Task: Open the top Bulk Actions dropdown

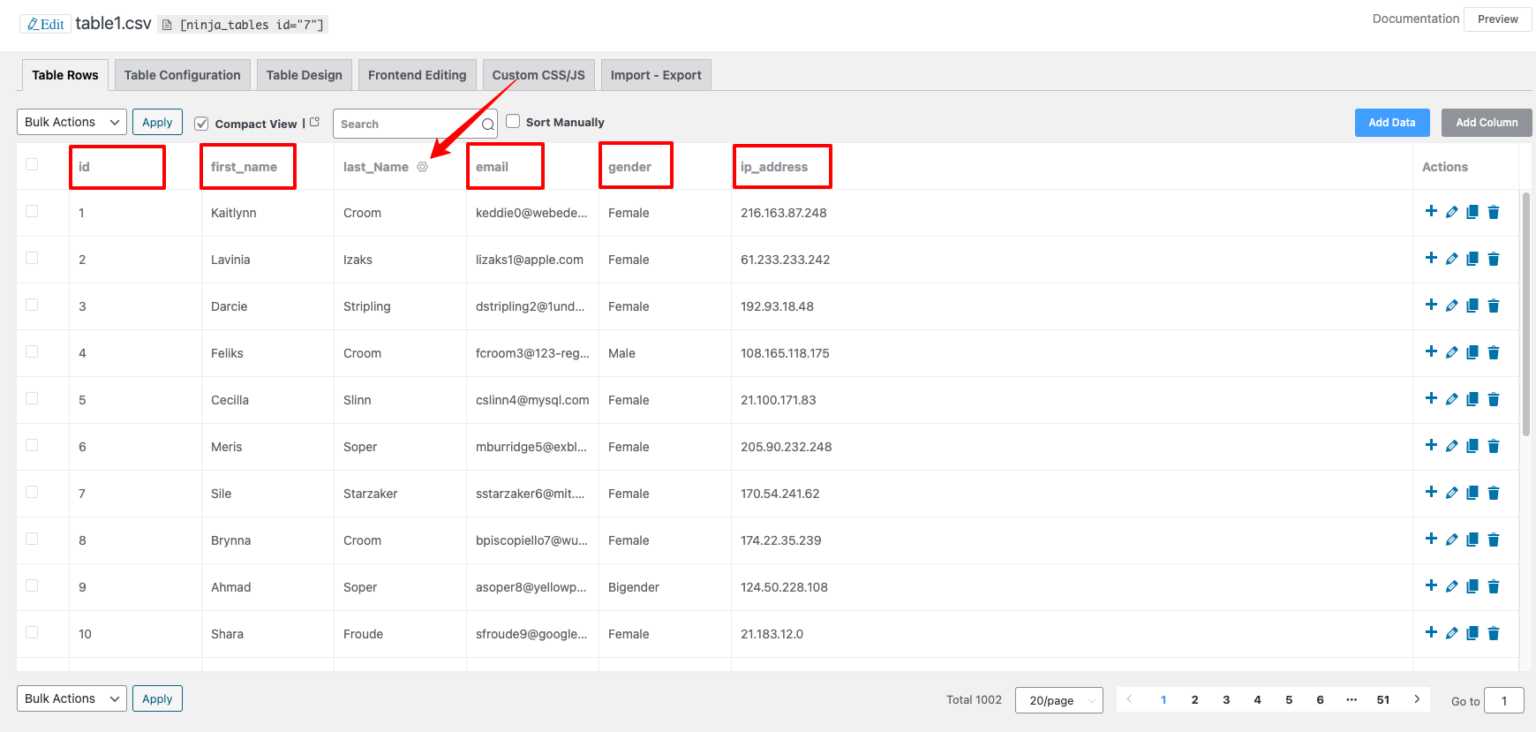Action: (x=72, y=122)
